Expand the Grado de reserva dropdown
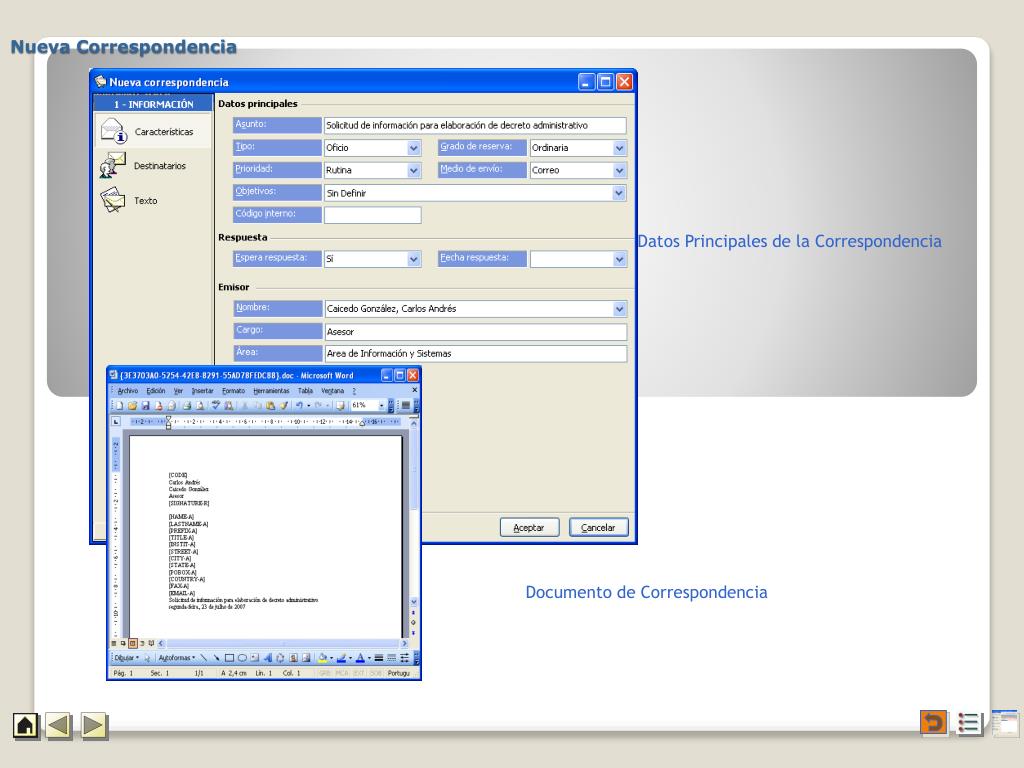1024x768 pixels. coord(619,148)
